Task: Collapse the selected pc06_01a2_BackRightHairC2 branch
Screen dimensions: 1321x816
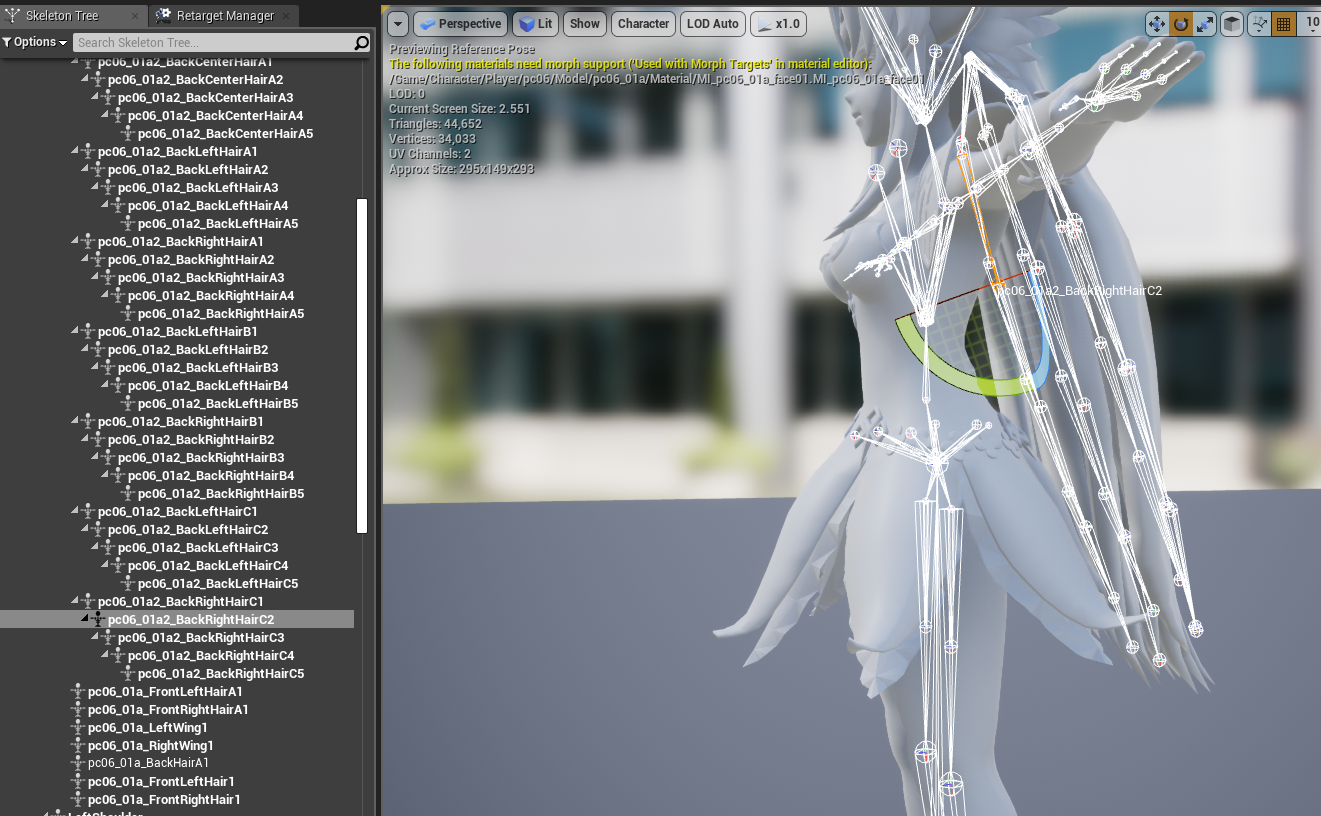Action: (85, 620)
